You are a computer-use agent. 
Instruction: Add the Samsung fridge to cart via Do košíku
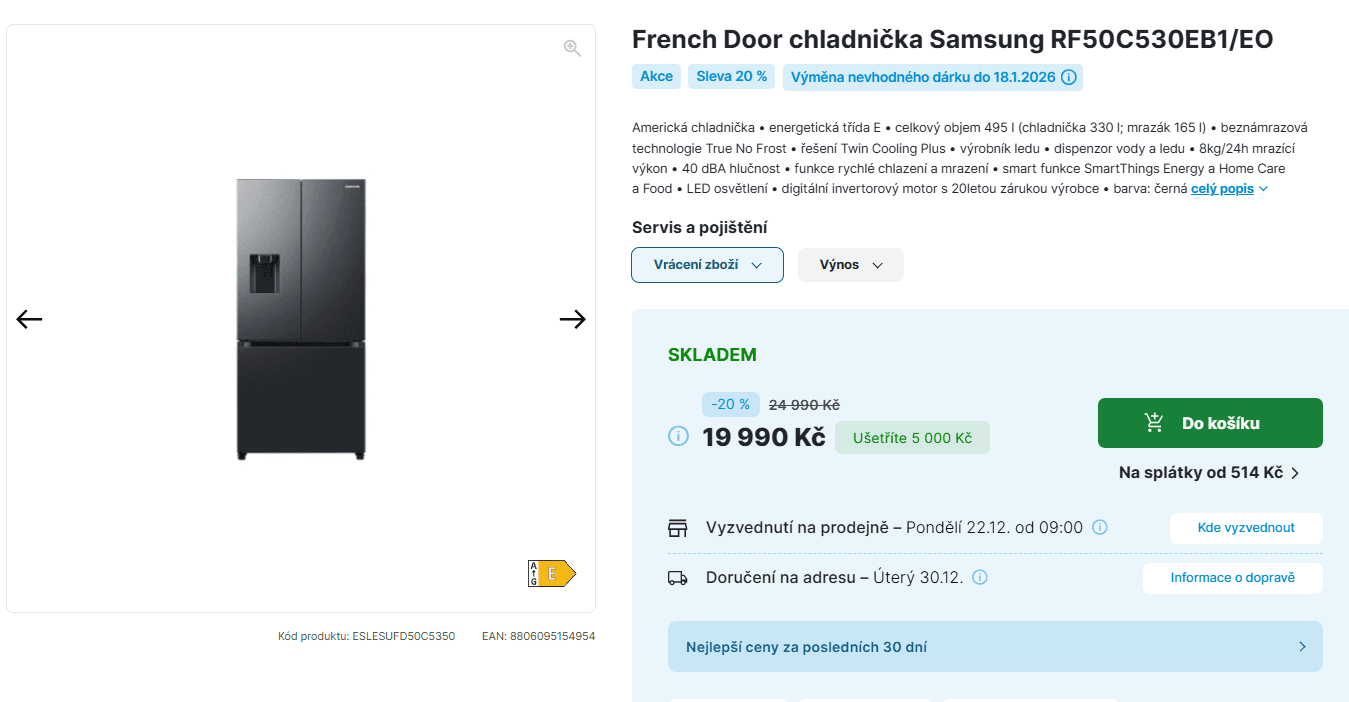1209,422
